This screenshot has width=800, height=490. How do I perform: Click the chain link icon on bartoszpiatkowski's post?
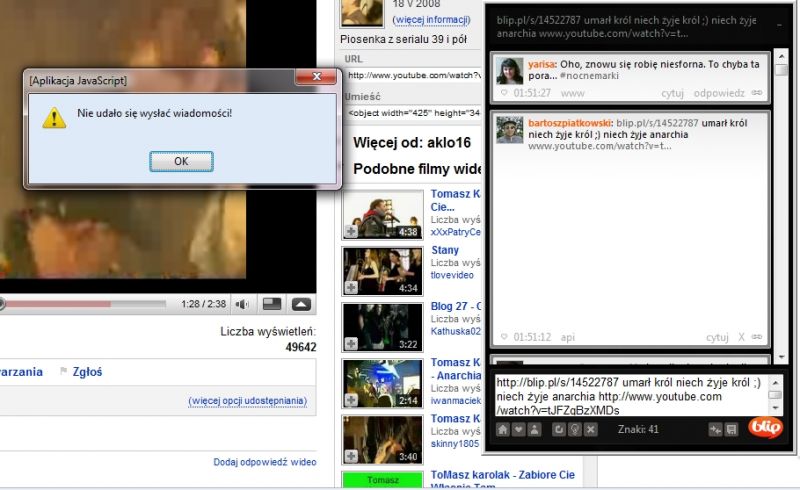click(x=757, y=337)
